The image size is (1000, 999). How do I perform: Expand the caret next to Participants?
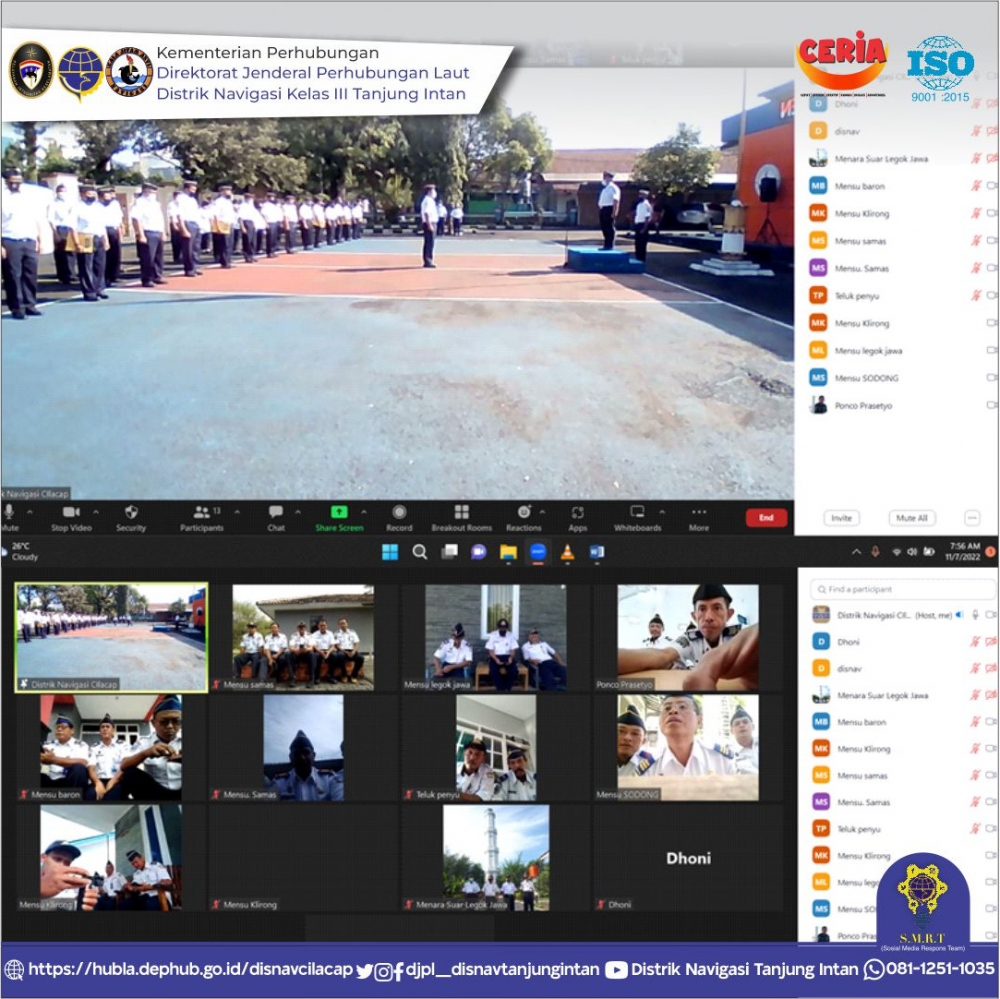(x=237, y=512)
